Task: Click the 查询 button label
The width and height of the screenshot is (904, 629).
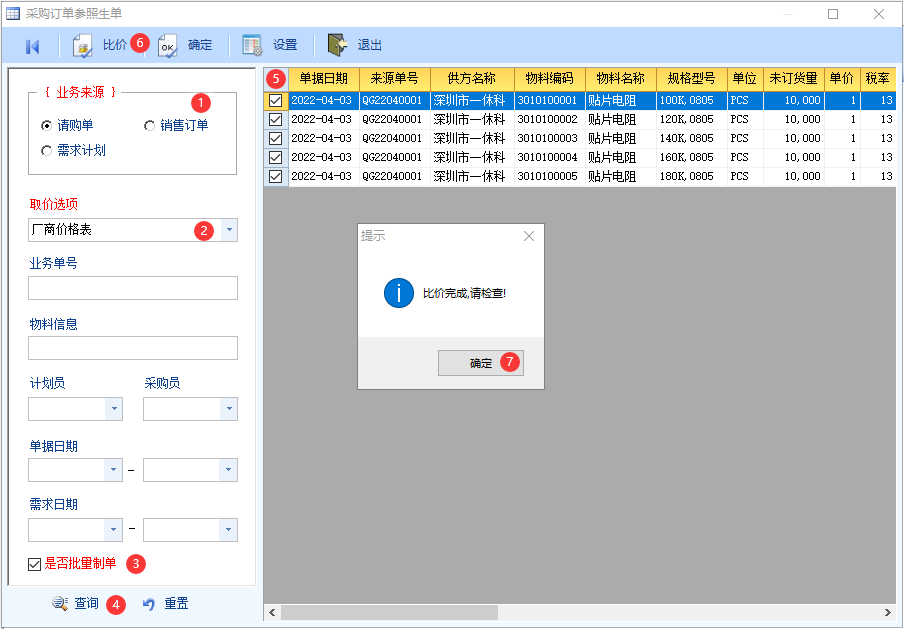Action: tap(86, 604)
